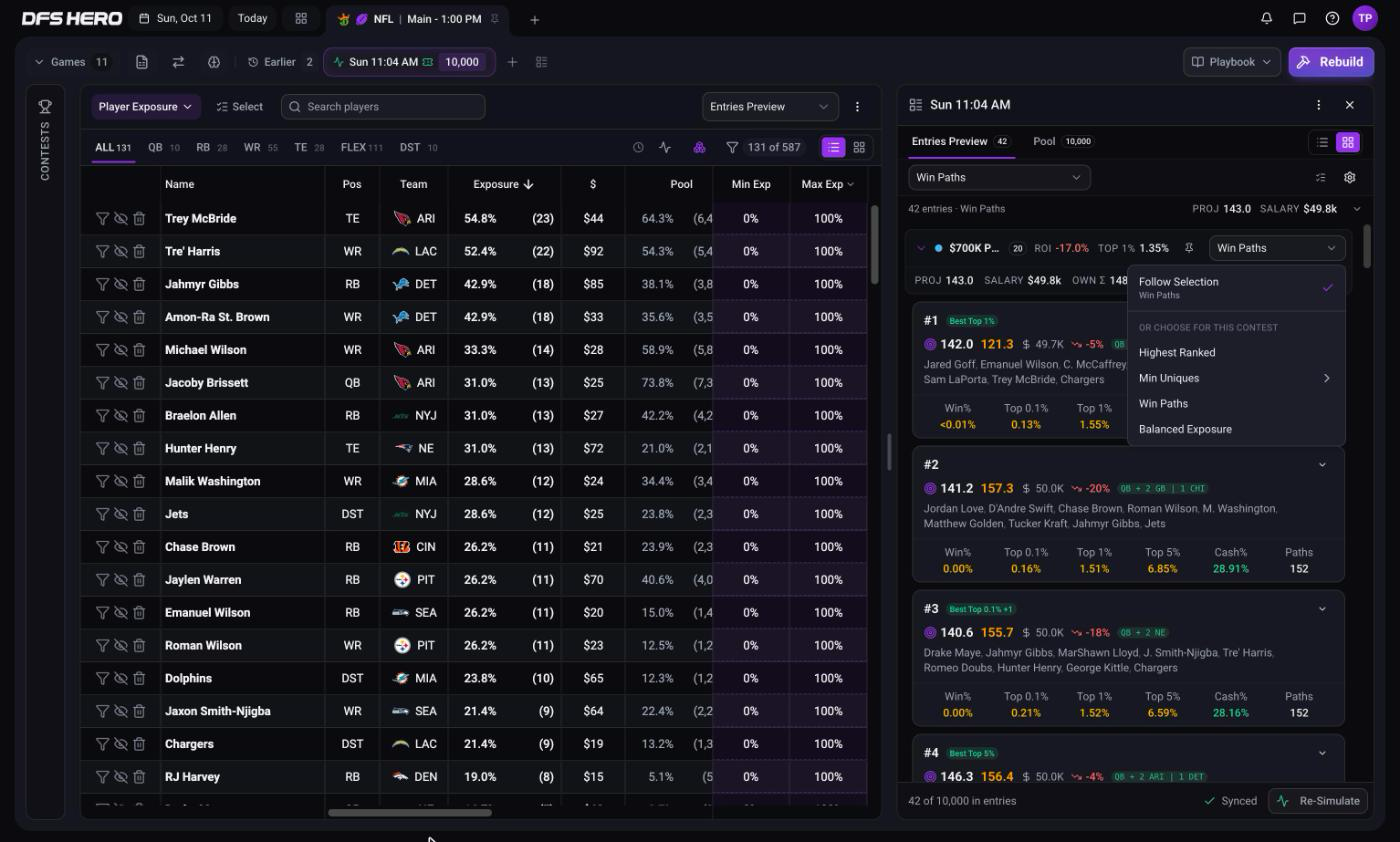Viewport: 1400px width, 842px height.
Task: Switch player table to grid view
Action: click(x=859, y=147)
